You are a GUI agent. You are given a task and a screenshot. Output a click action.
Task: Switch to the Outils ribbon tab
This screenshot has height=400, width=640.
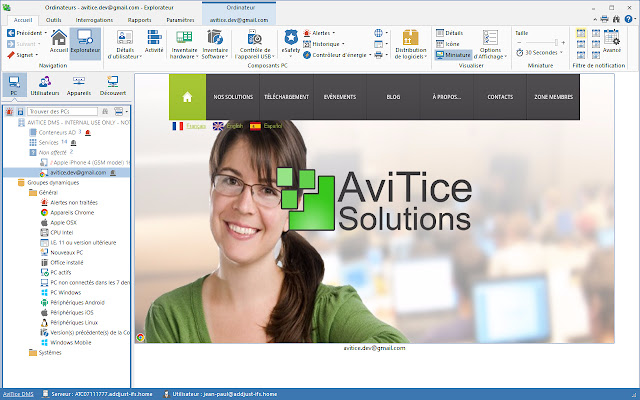point(53,20)
